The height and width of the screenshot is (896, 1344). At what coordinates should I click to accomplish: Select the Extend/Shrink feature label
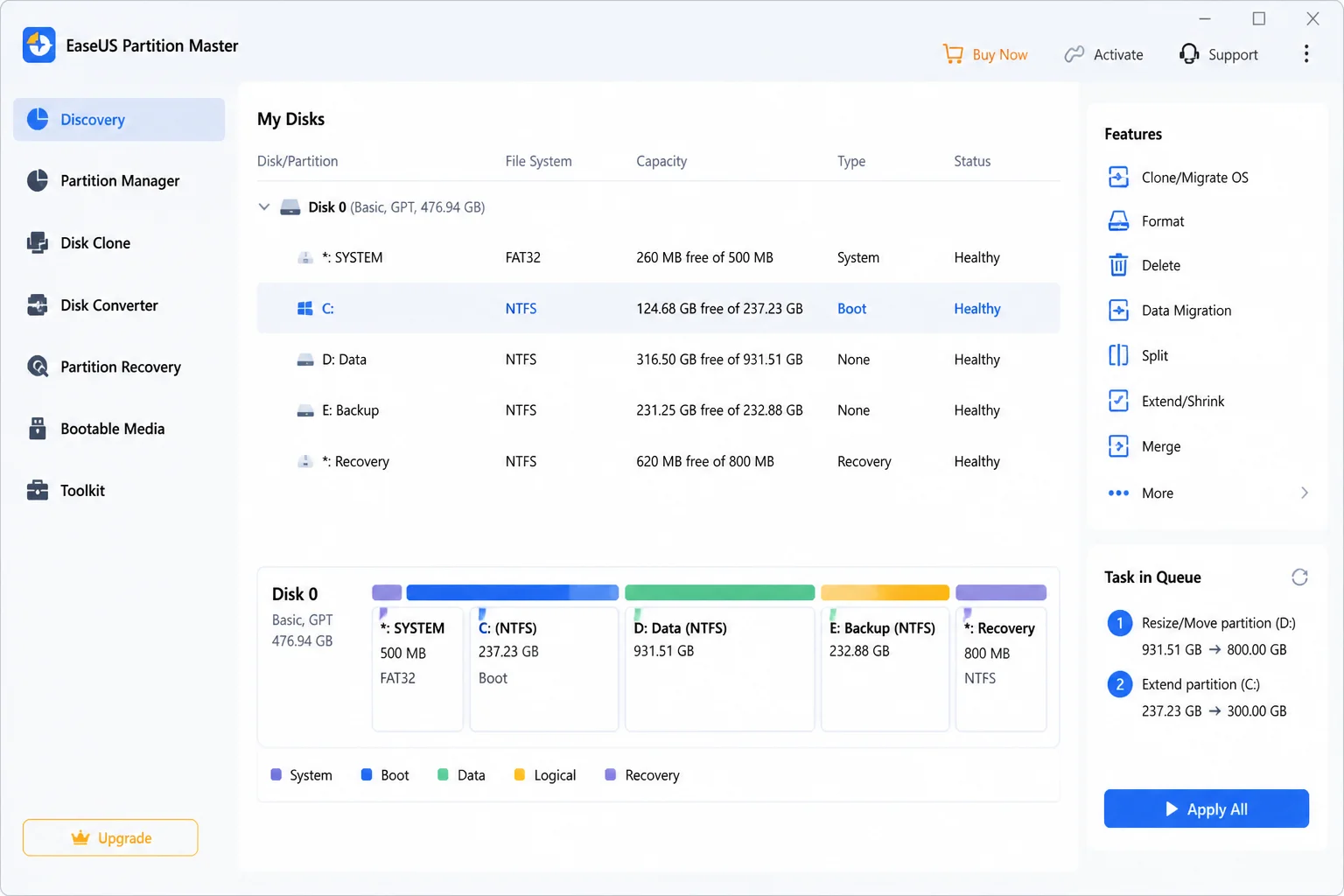point(1183,401)
